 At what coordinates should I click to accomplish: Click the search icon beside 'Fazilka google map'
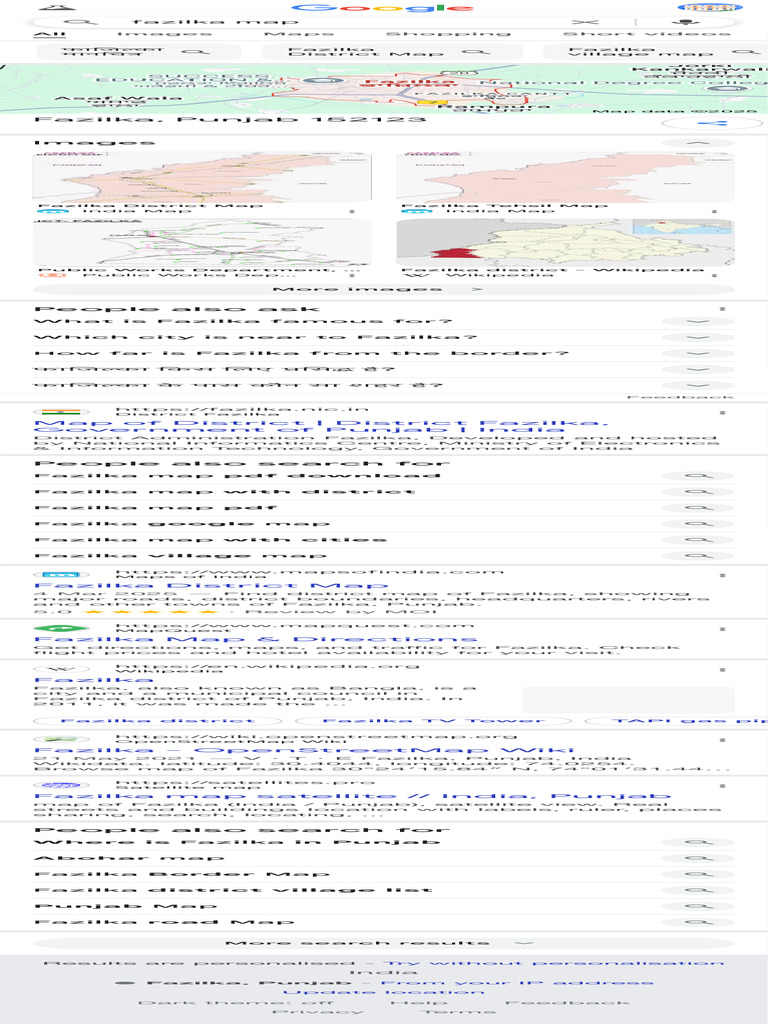[x=697, y=524]
